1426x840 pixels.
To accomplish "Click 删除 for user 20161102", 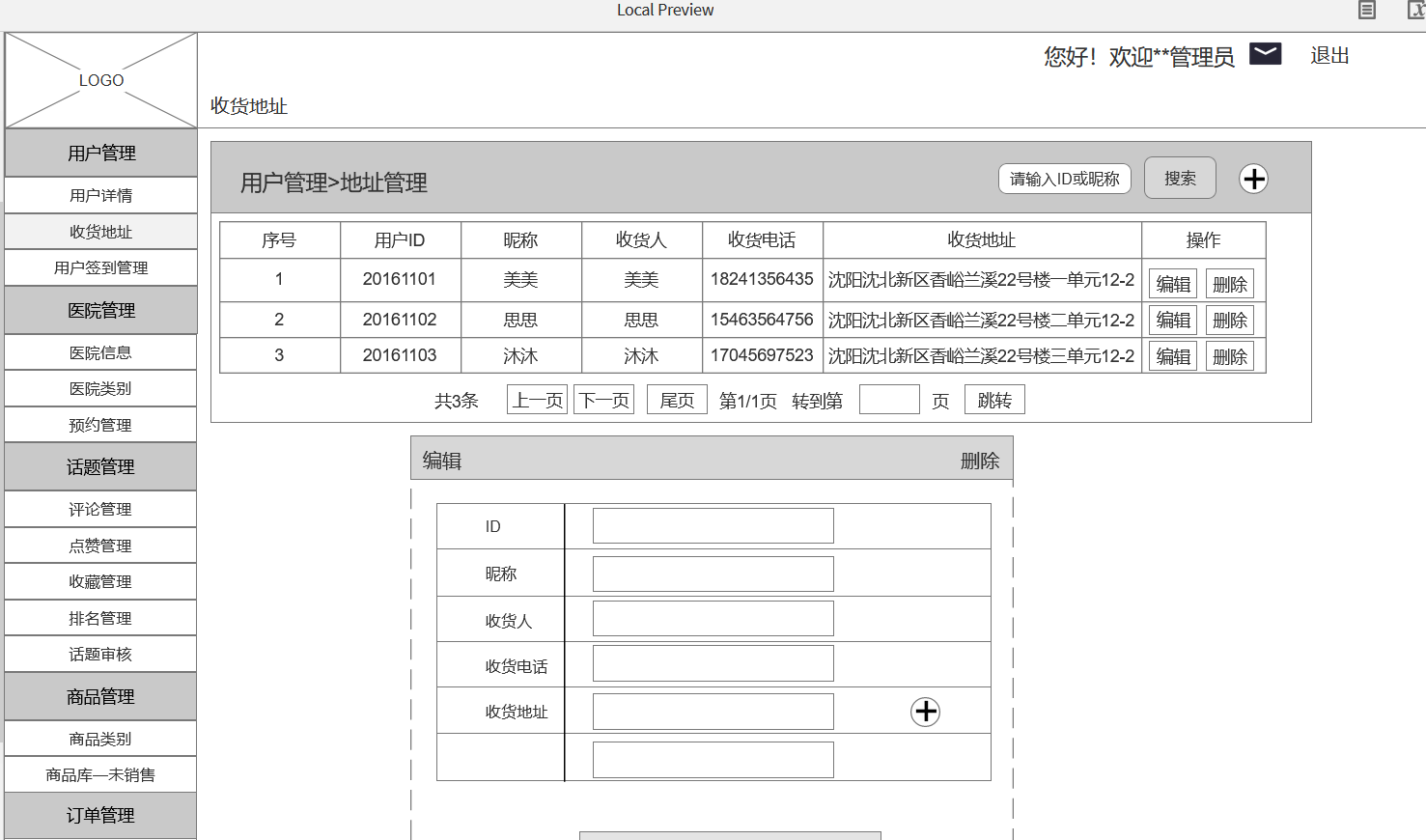I will pos(1230,320).
